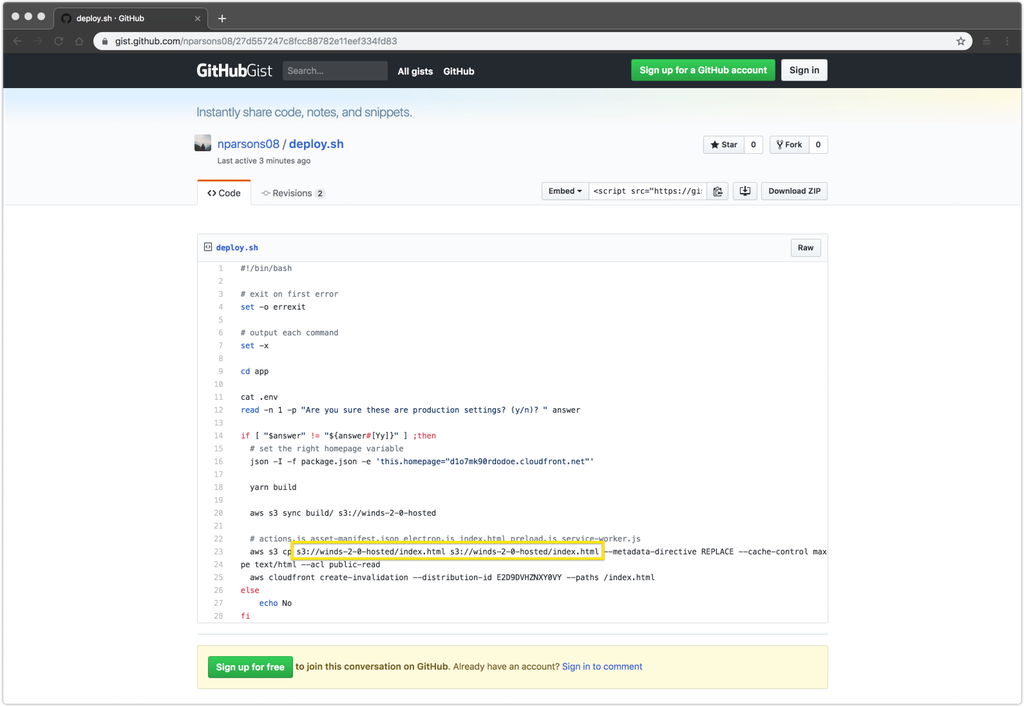
Task: Click the 'cat .env' line
Action: point(259,397)
